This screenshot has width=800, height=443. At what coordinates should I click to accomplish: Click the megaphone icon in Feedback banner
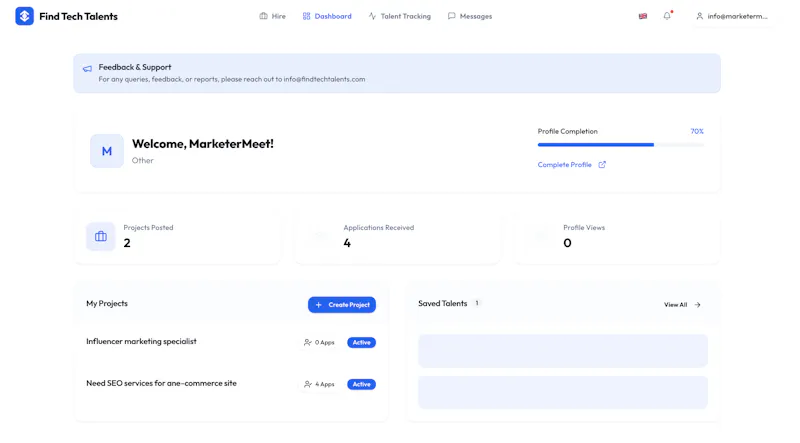point(88,68)
